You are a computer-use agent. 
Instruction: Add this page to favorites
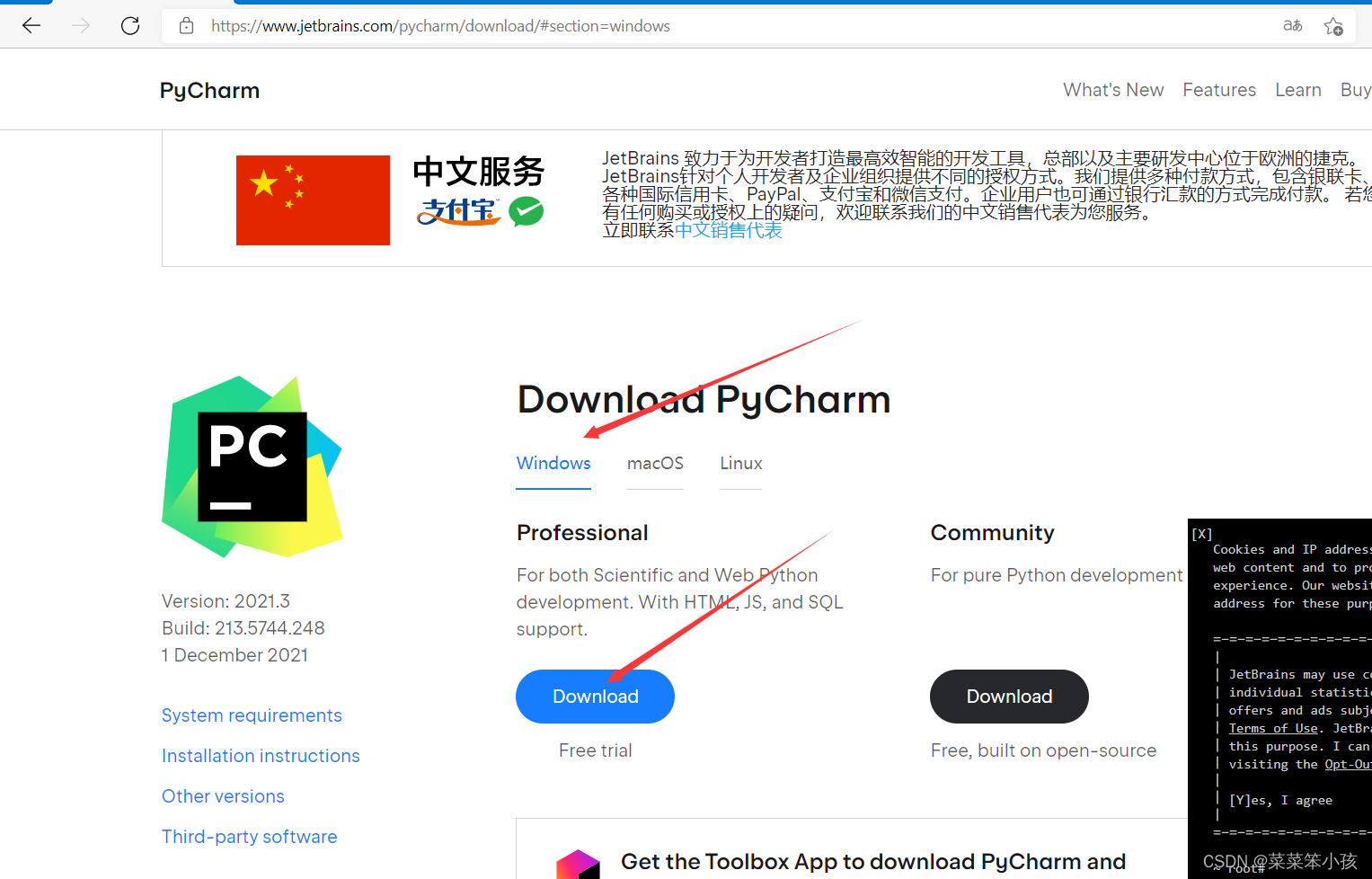pyautogui.click(x=1333, y=27)
